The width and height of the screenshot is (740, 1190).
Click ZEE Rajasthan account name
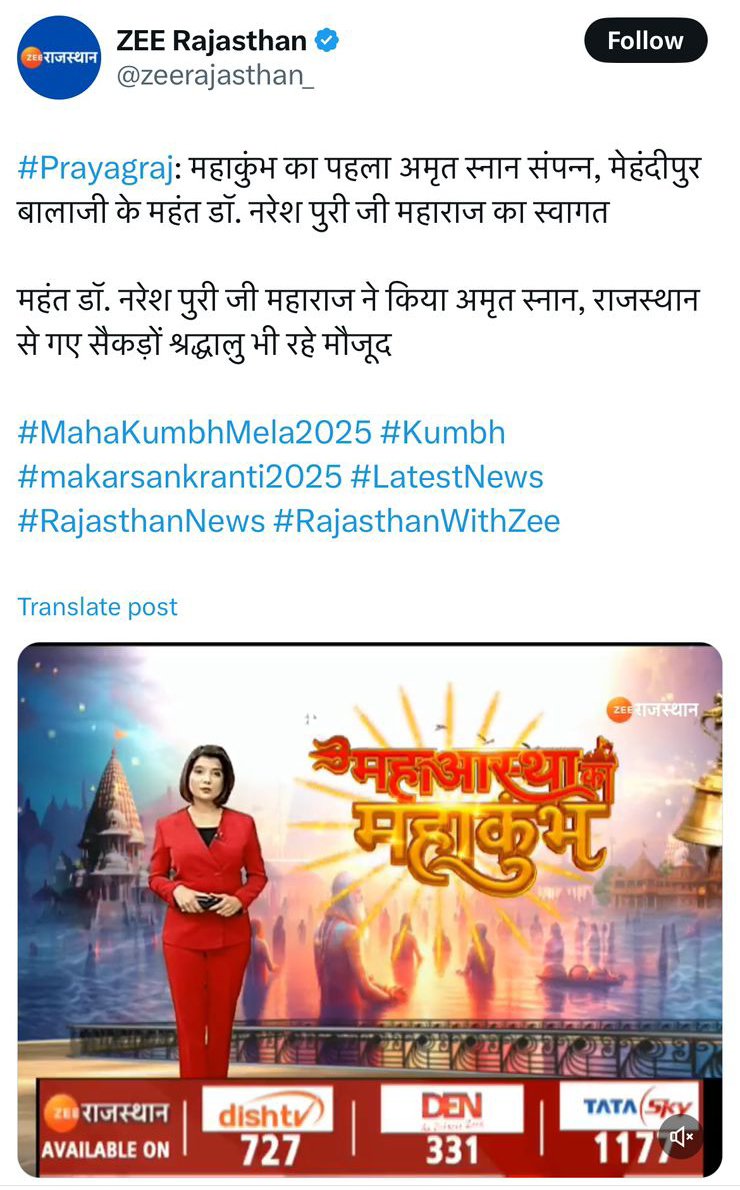pos(211,40)
